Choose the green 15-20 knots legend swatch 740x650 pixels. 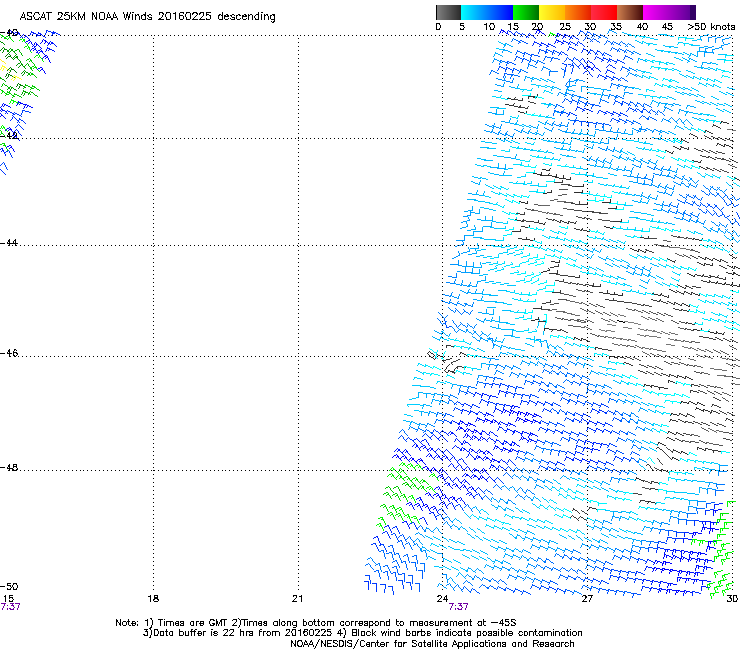coord(526,12)
